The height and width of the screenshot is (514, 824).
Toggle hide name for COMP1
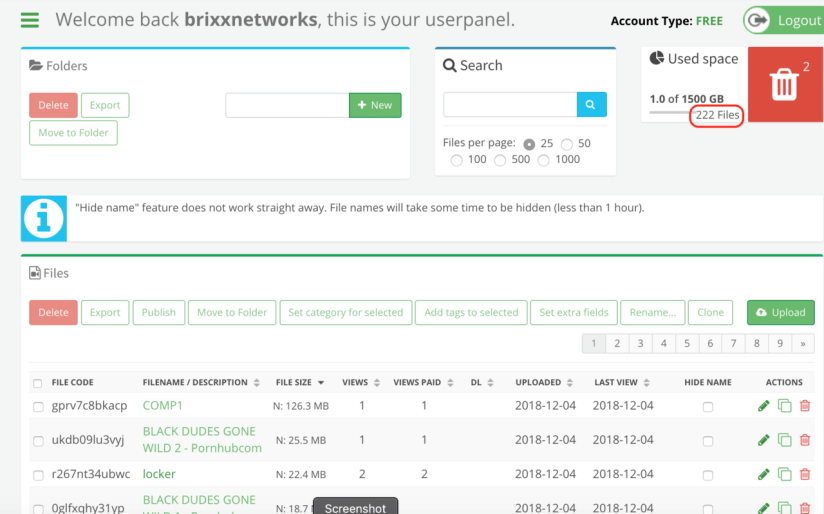[708, 407]
